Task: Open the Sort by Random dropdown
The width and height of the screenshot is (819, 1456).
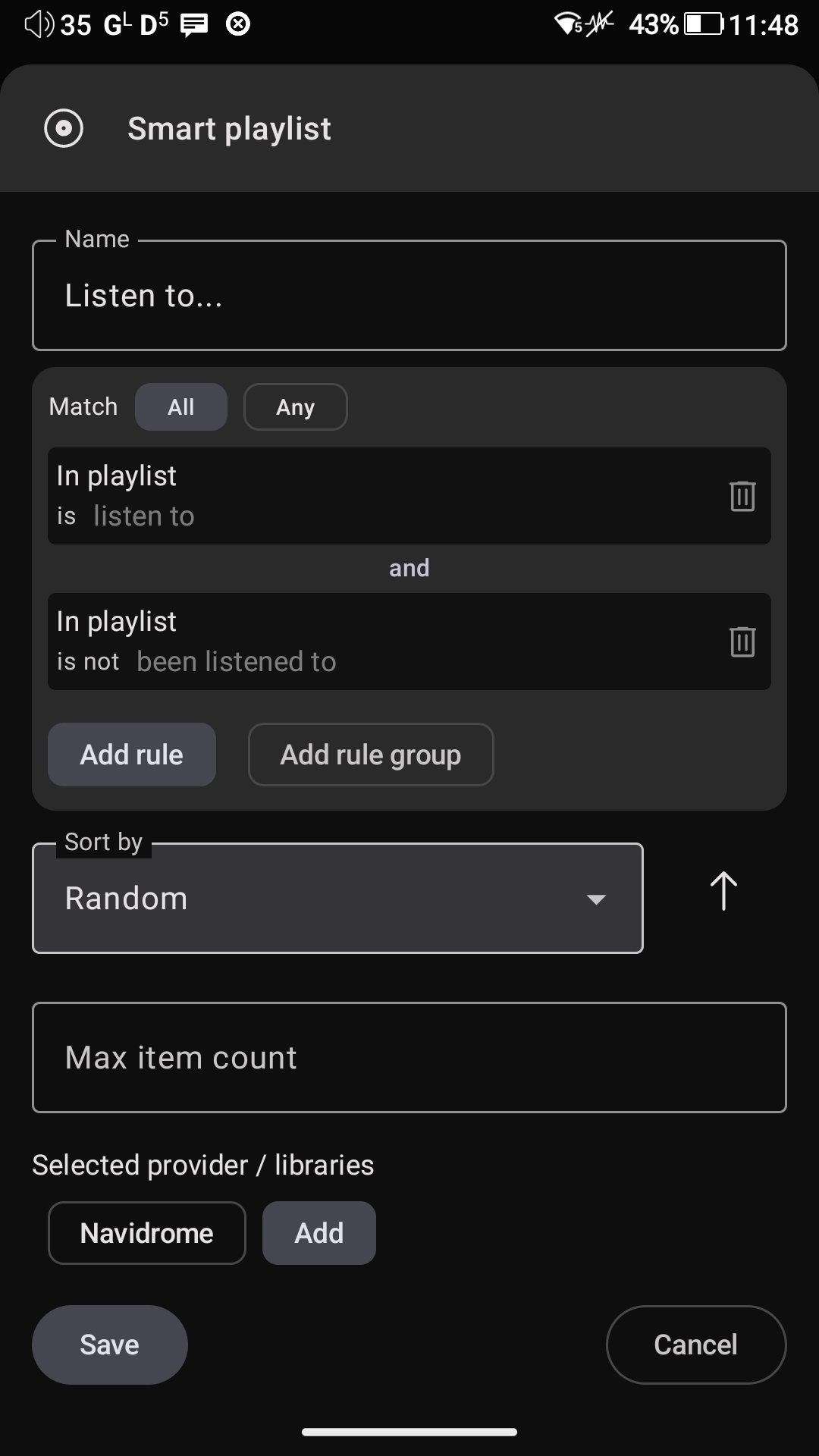Action: coord(337,898)
